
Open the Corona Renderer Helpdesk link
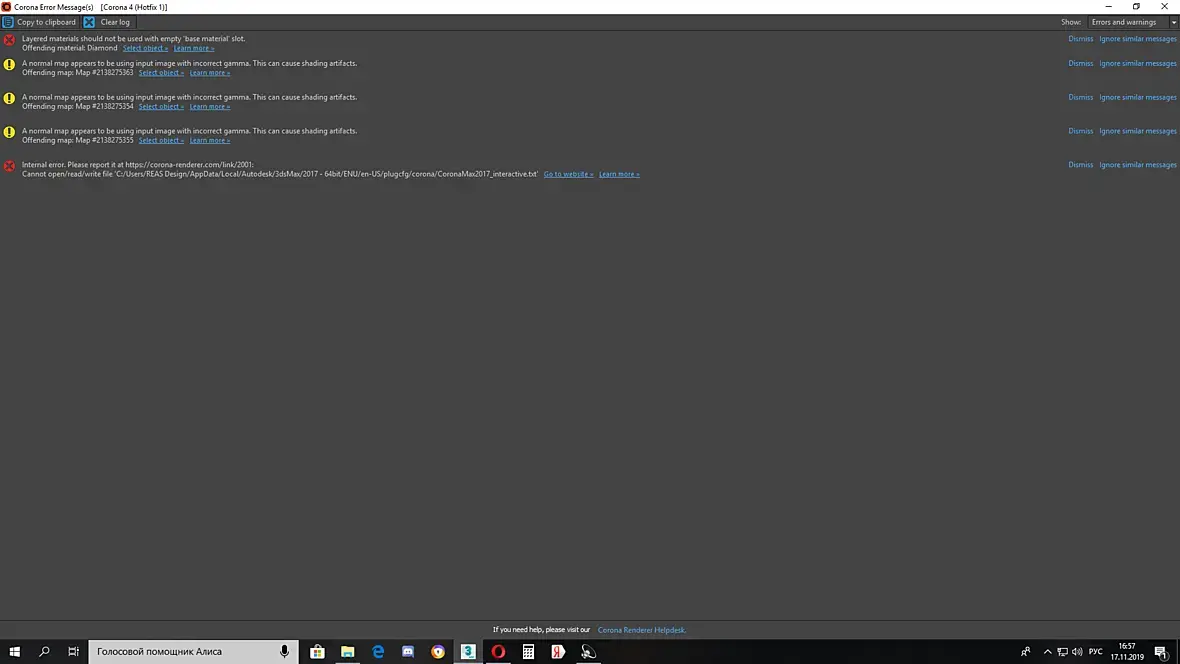tap(641, 630)
